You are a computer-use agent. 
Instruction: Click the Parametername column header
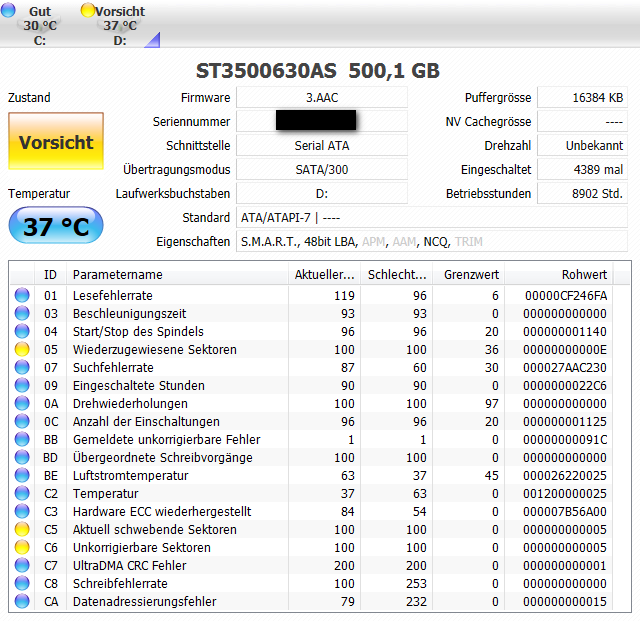coord(177,274)
